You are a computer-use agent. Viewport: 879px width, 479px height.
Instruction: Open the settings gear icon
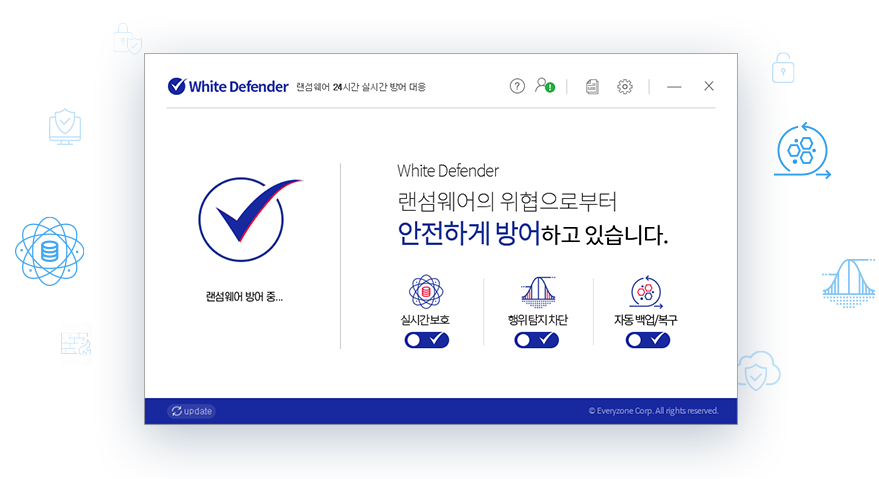[x=624, y=86]
